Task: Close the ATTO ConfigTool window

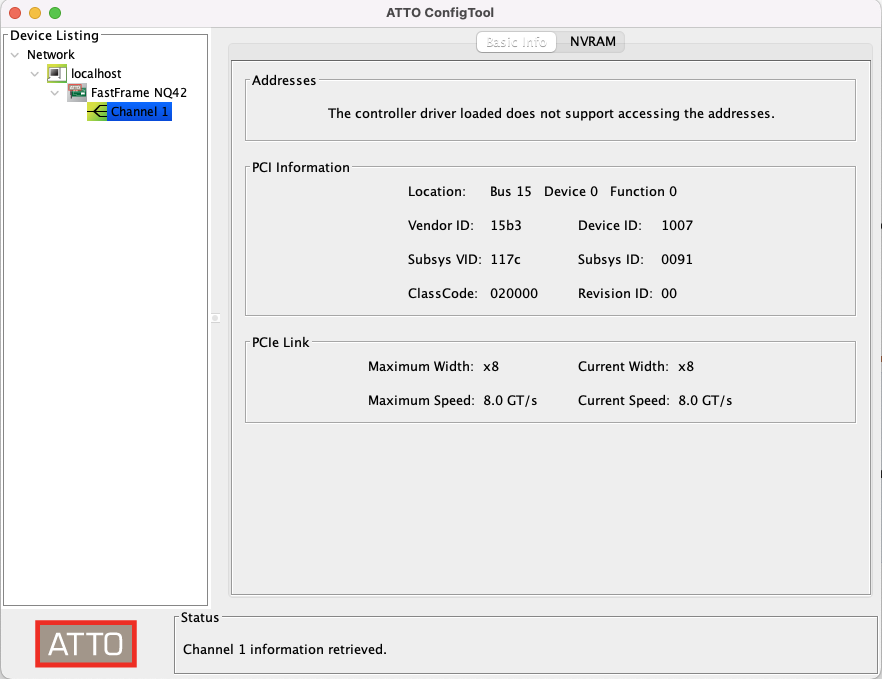Action: click(15, 12)
